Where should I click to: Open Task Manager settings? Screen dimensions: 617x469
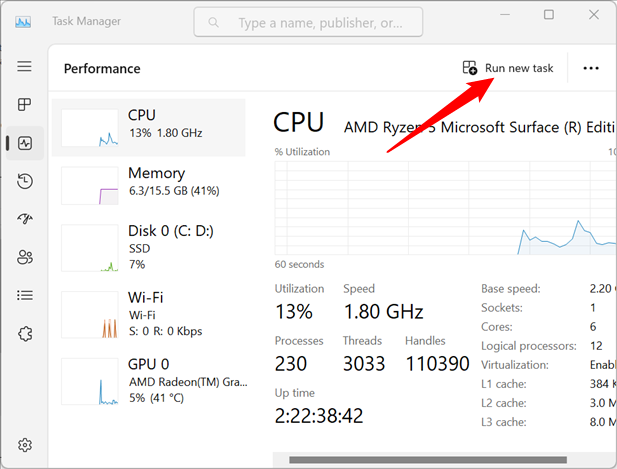(x=25, y=445)
